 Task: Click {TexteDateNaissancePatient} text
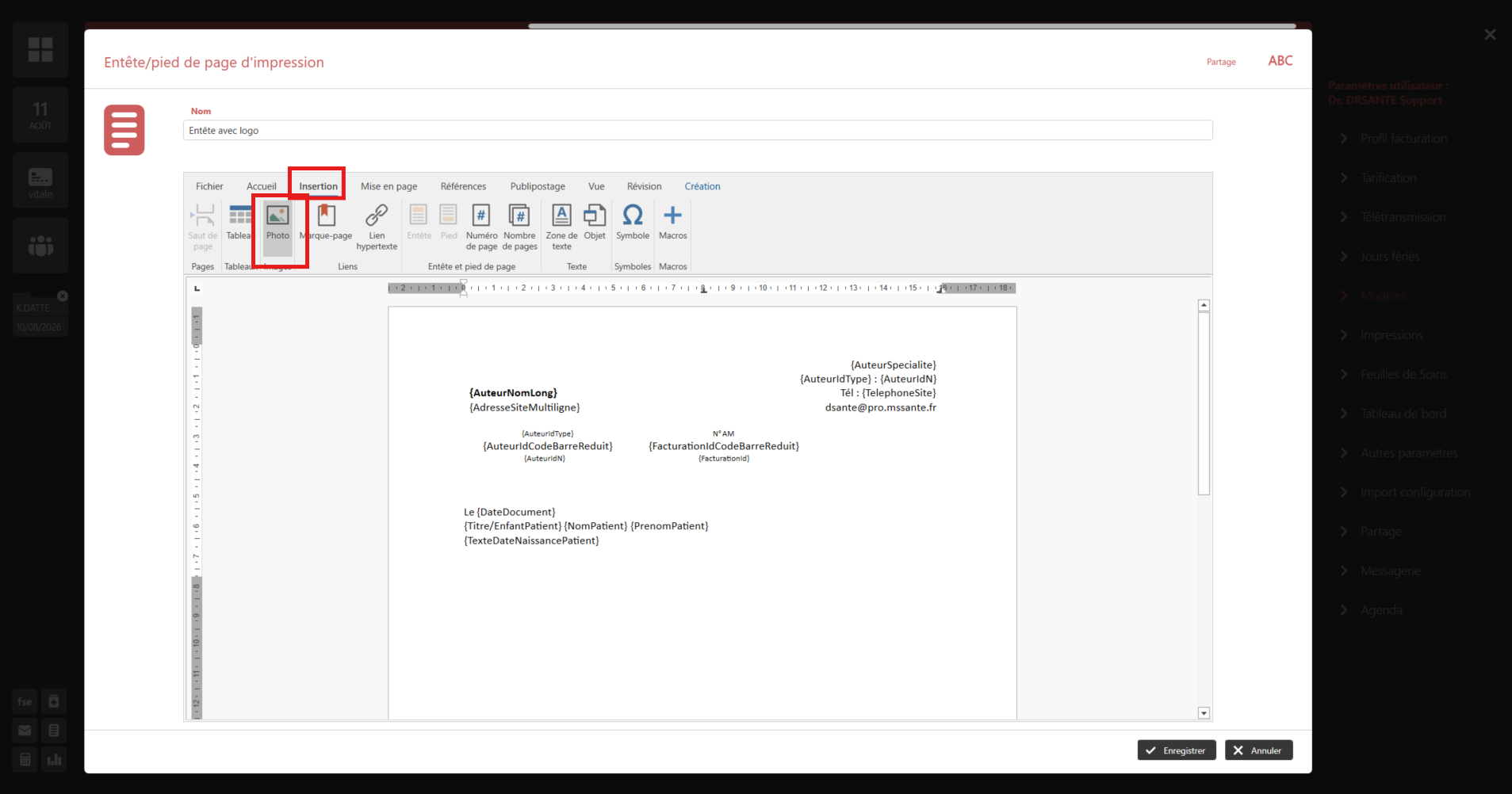point(531,540)
